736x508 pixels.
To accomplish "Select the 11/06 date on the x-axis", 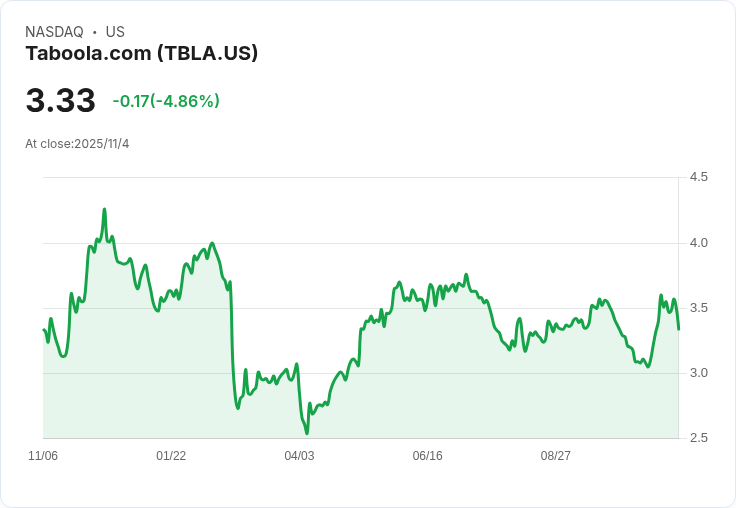I will coord(43,456).
